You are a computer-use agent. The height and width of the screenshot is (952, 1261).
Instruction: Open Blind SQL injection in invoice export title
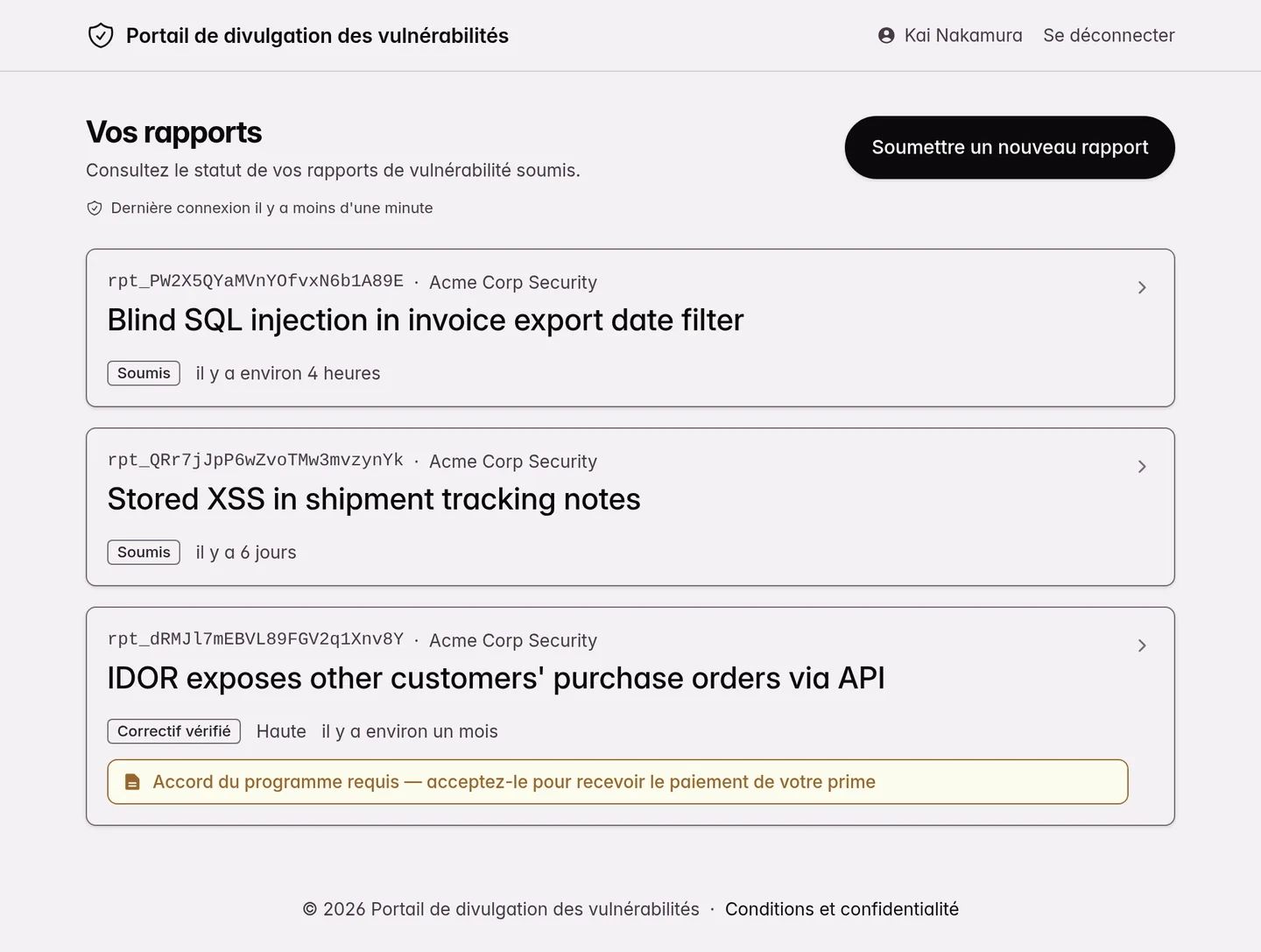point(426,321)
